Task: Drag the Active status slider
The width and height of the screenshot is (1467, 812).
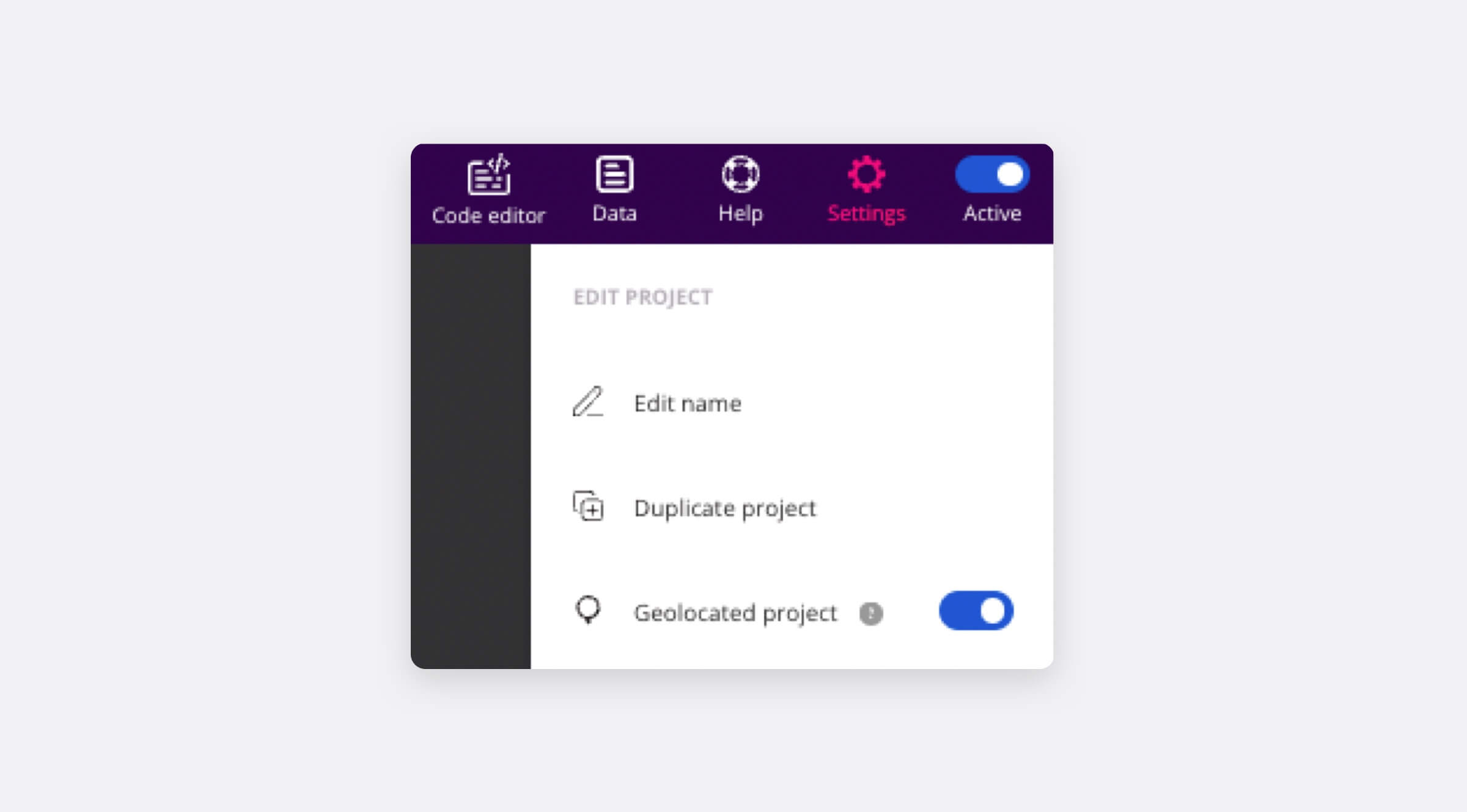Action: 992,175
